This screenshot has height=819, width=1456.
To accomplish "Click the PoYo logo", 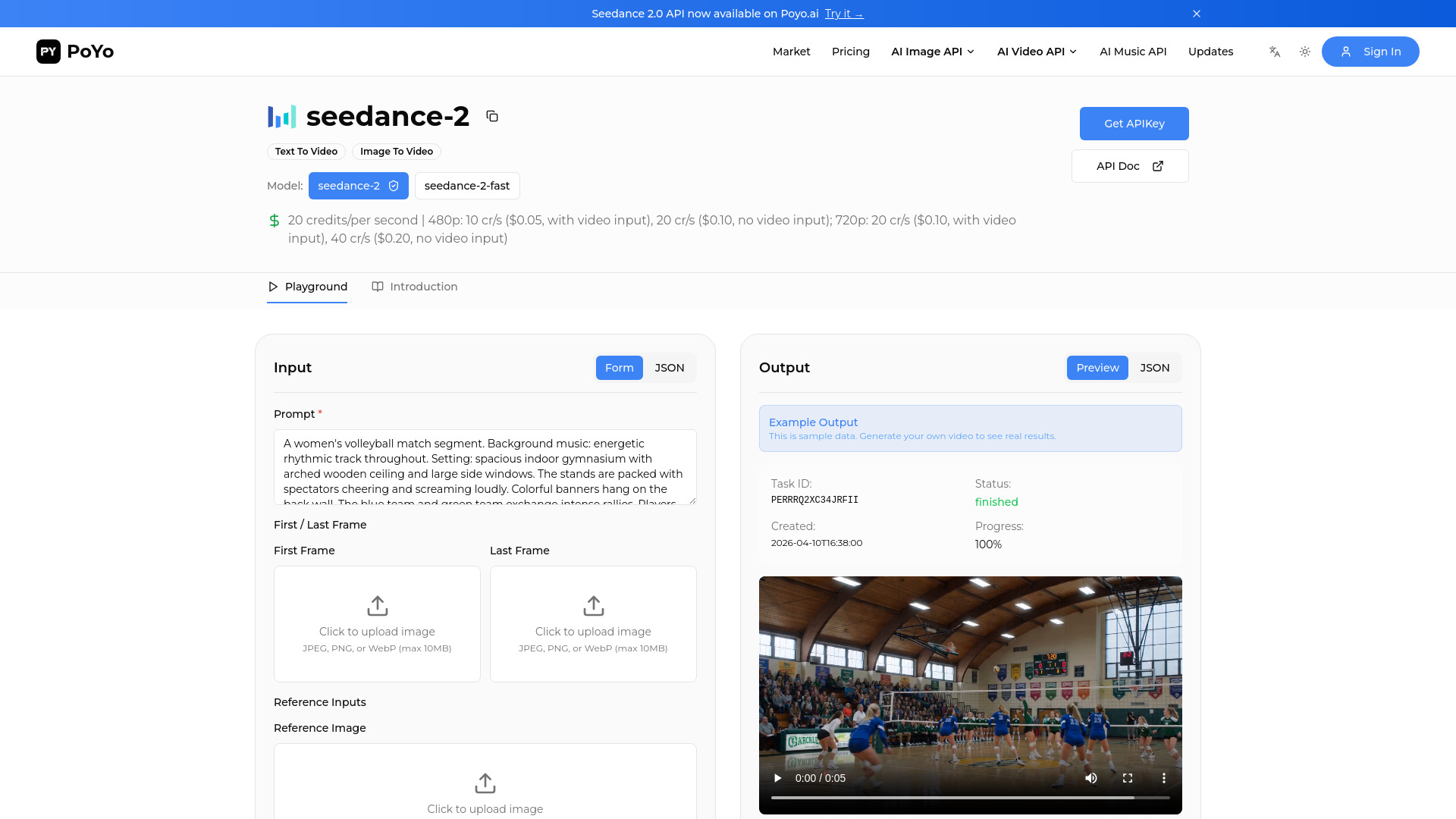I will pyautogui.click(x=74, y=52).
